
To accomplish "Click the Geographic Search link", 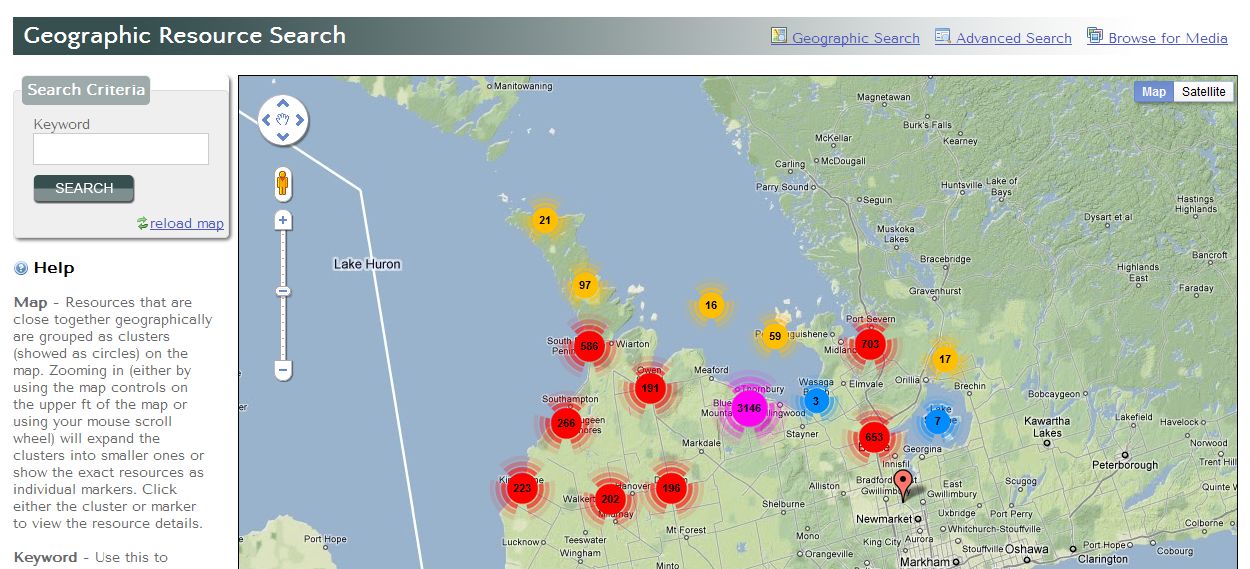I will (856, 38).
